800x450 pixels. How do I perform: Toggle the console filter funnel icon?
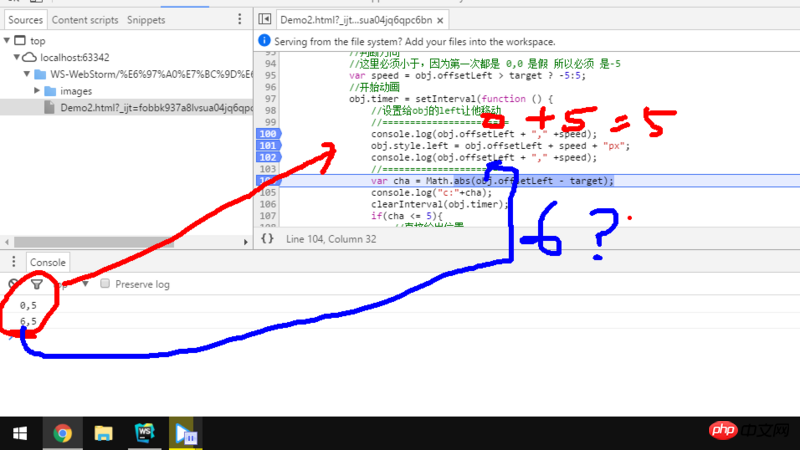tap(37, 284)
